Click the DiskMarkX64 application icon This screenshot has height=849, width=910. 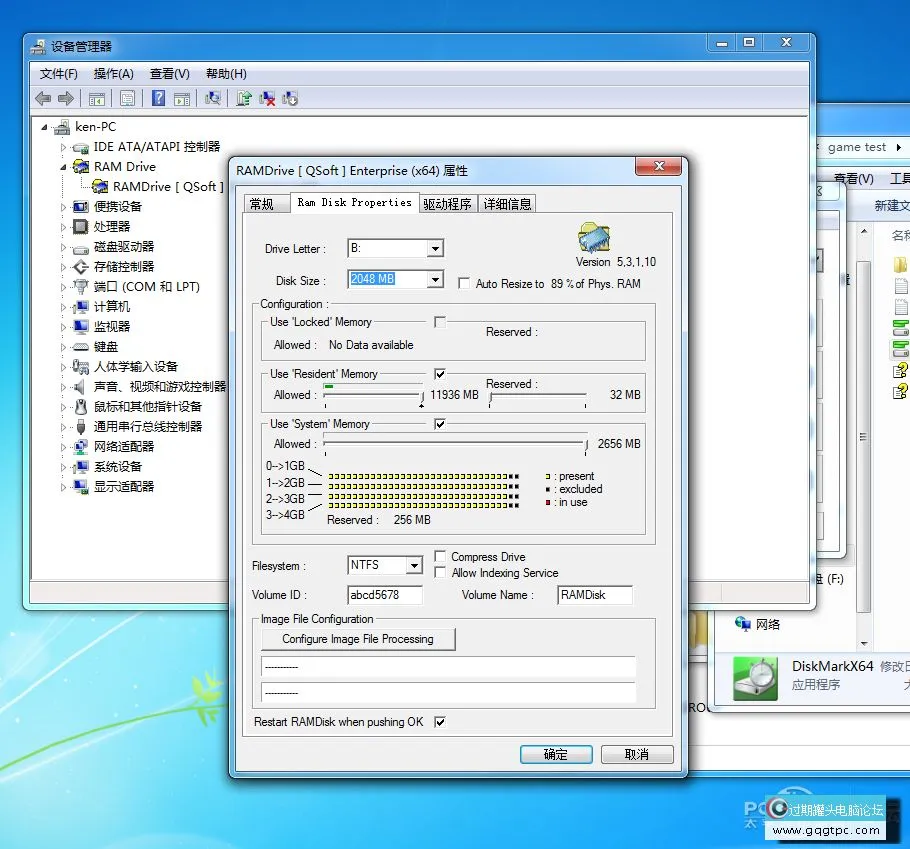click(755, 677)
